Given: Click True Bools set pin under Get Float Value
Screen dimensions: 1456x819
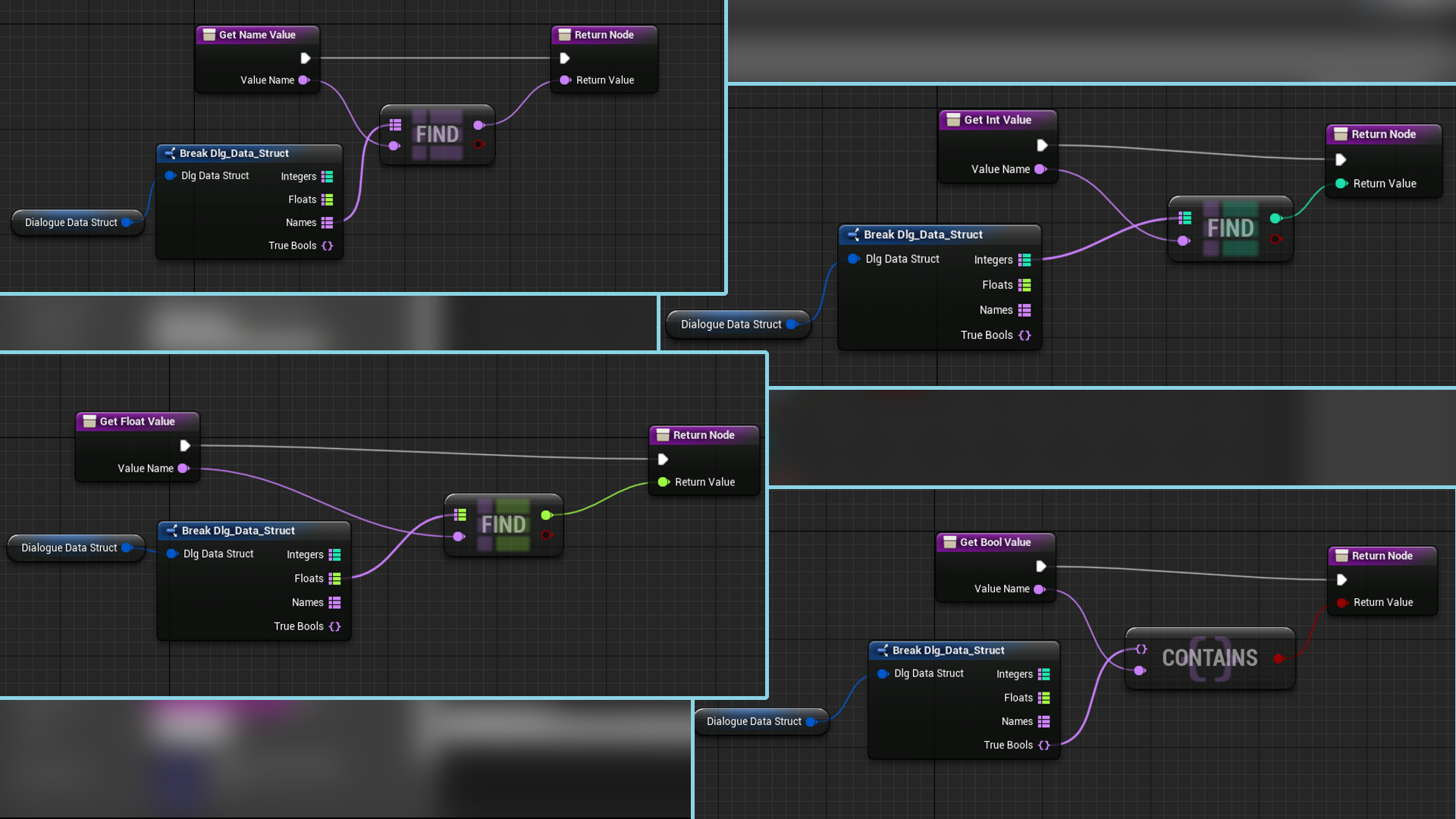Looking at the screenshot, I should pyautogui.click(x=334, y=627).
